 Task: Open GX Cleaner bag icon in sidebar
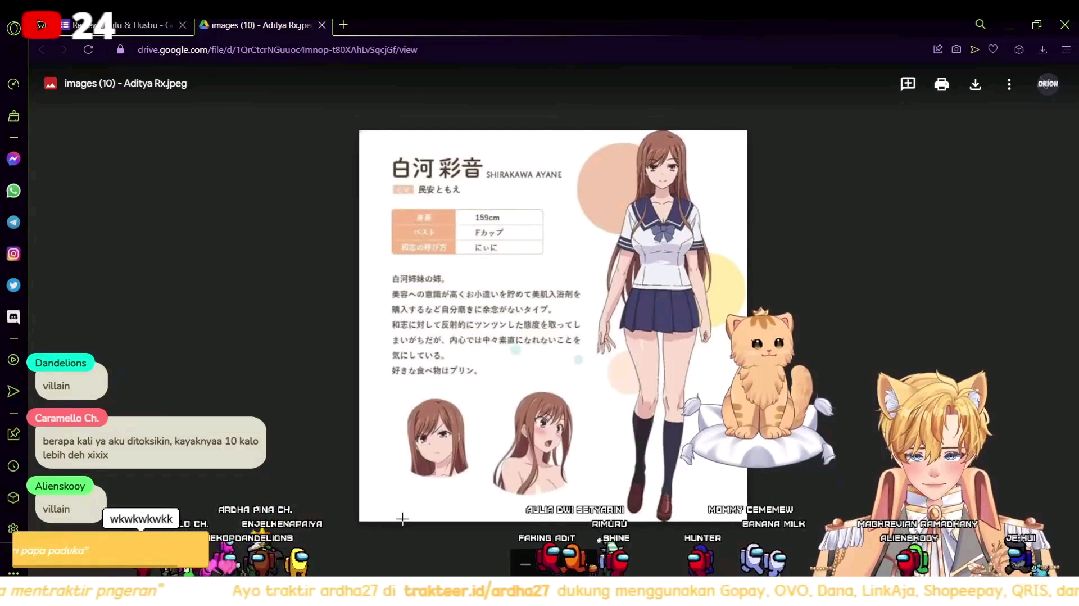point(13,116)
